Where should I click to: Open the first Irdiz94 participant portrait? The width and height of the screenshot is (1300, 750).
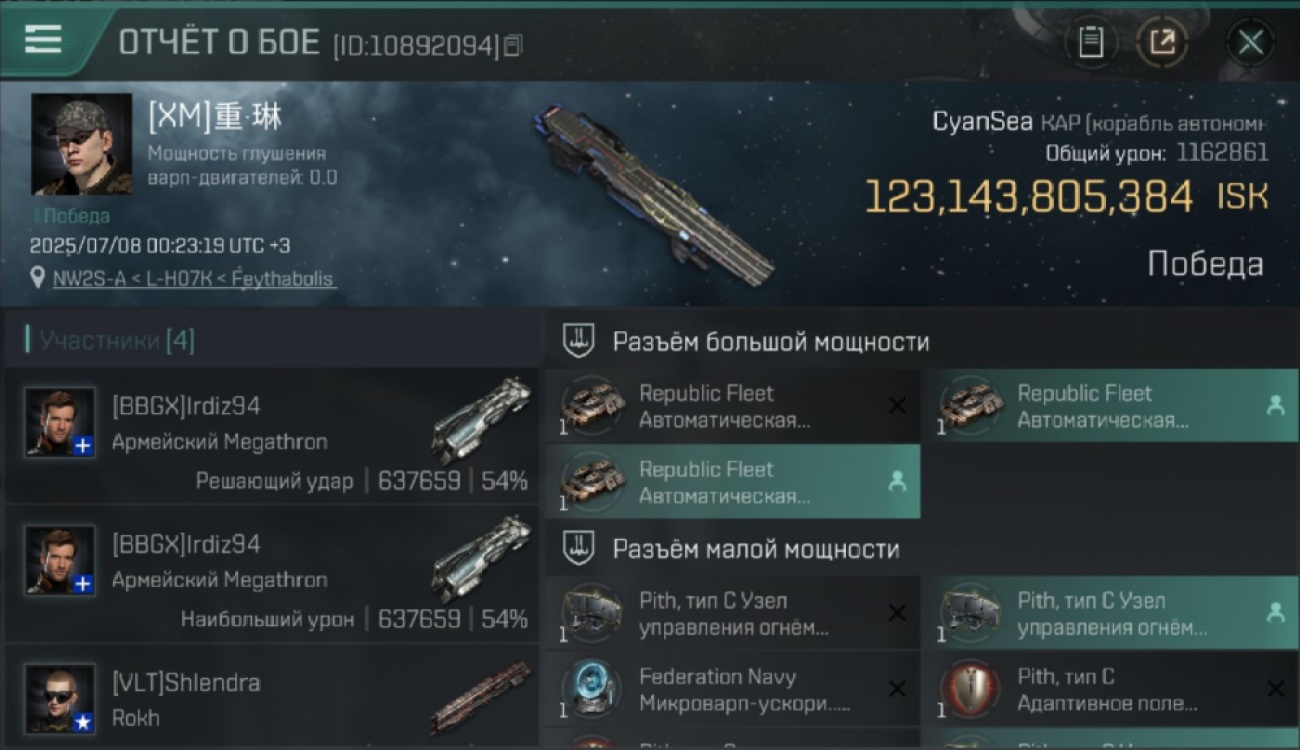point(60,423)
